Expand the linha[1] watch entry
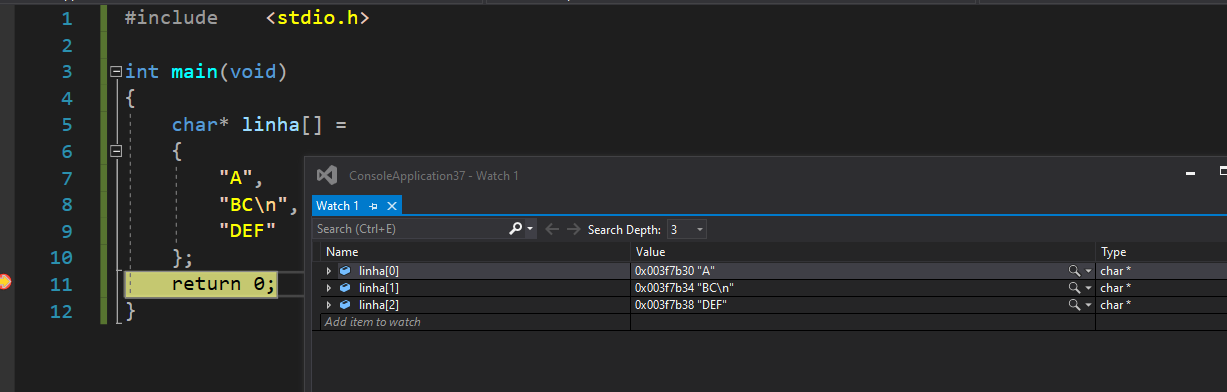 [329, 288]
